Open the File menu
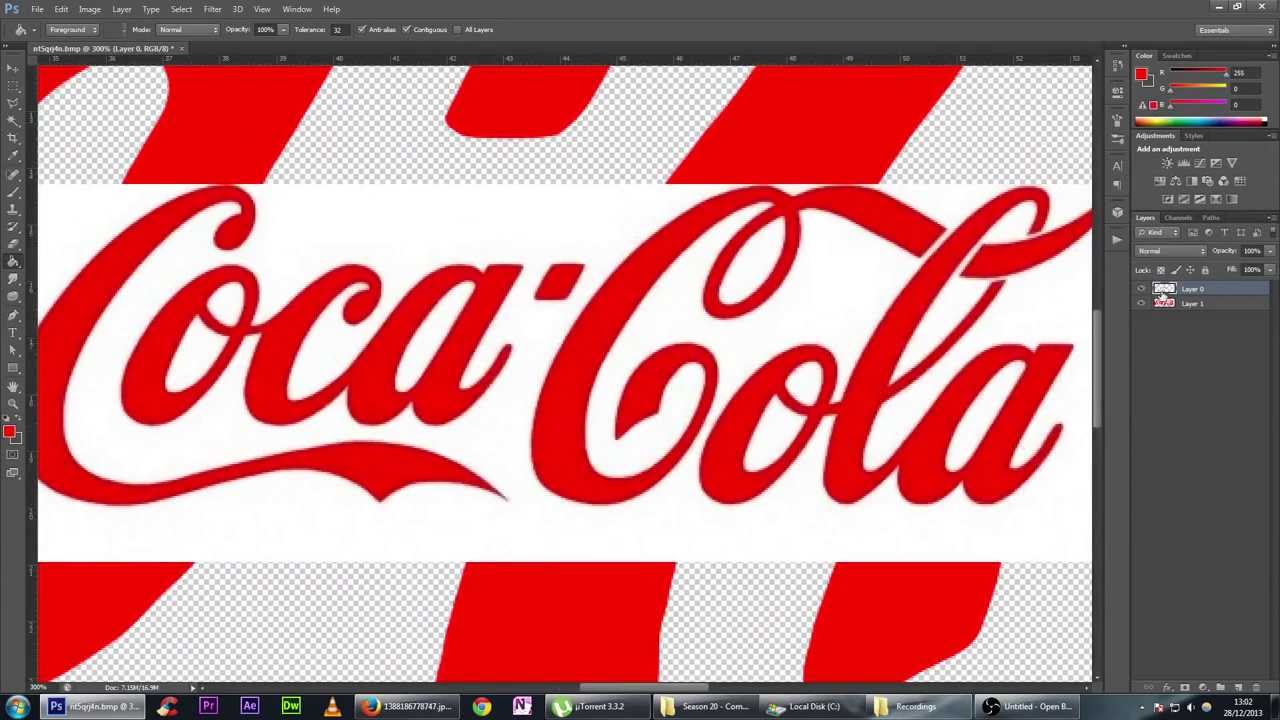Viewport: 1280px width, 720px height. click(37, 9)
